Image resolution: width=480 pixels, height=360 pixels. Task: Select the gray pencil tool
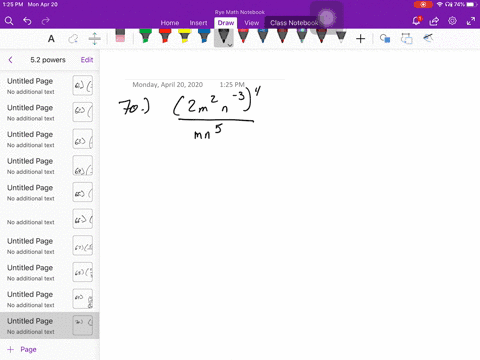(341, 37)
